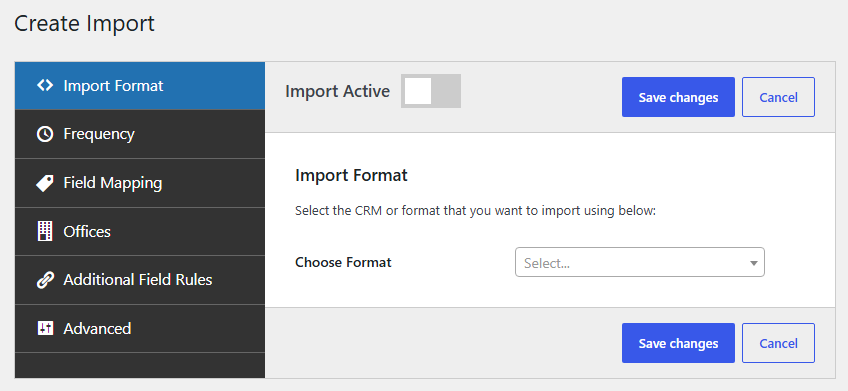Click the Choose Format dropdown arrow
This screenshot has width=848, height=391.
coord(753,263)
